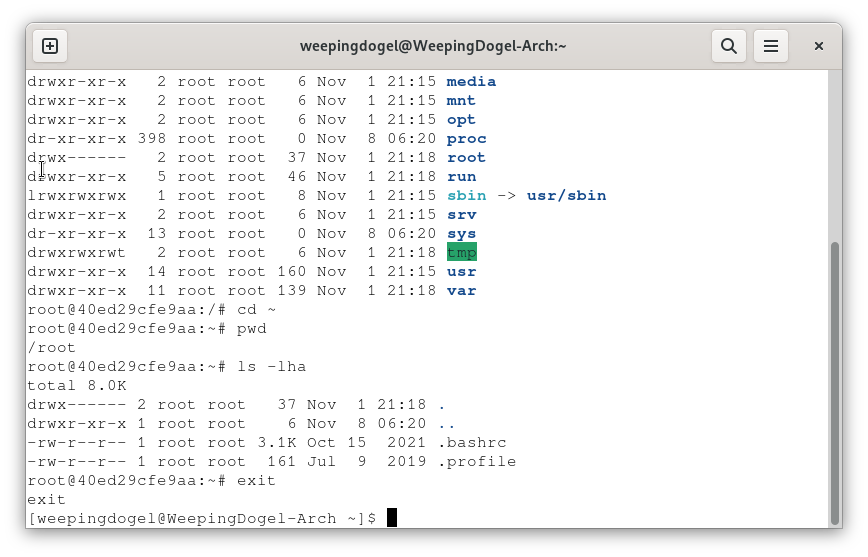Image resolution: width=868 pixels, height=557 pixels.
Task: Click the green highlighted tmp directory
Action: click(461, 252)
